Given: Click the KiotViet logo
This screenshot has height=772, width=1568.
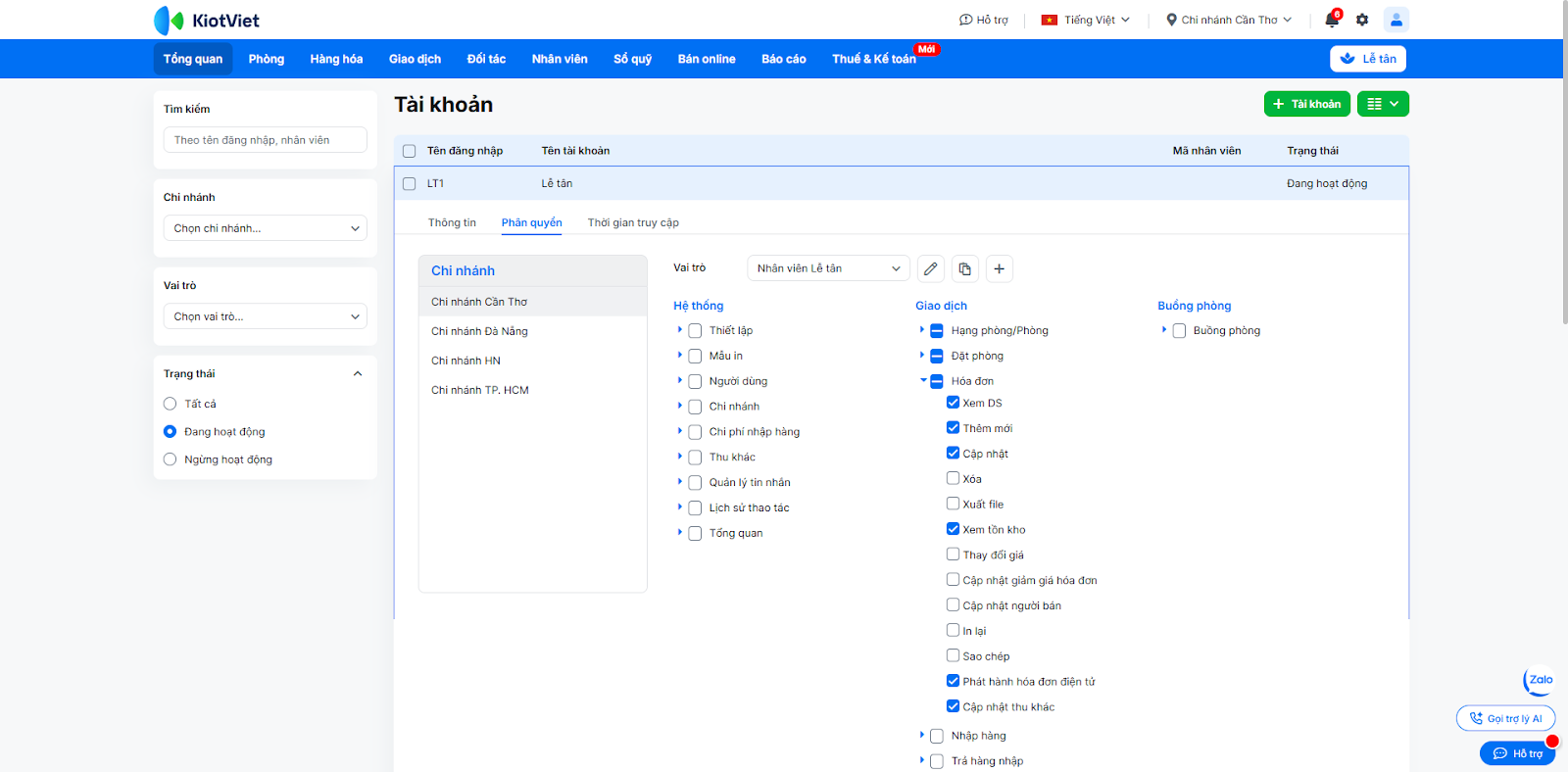Looking at the screenshot, I should 207,21.
